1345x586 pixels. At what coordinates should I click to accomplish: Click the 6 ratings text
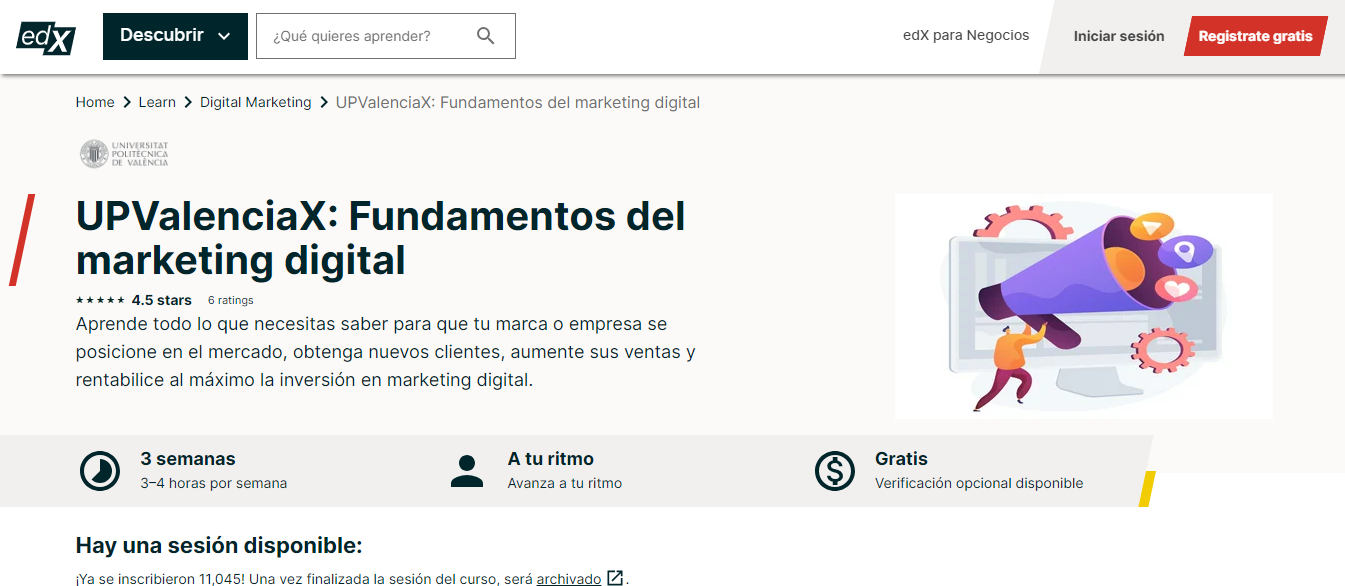click(230, 300)
